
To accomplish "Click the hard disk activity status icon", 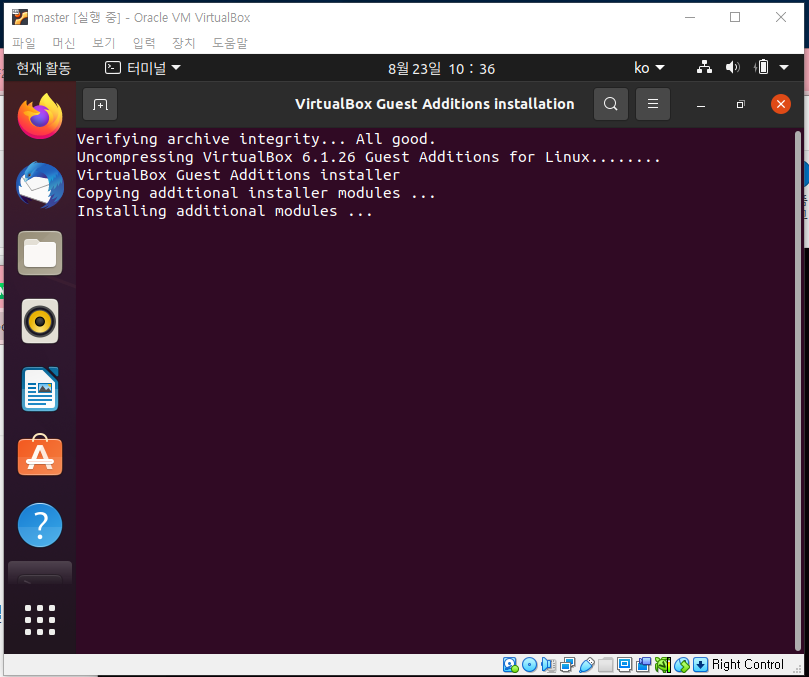I will pos(510,665).
